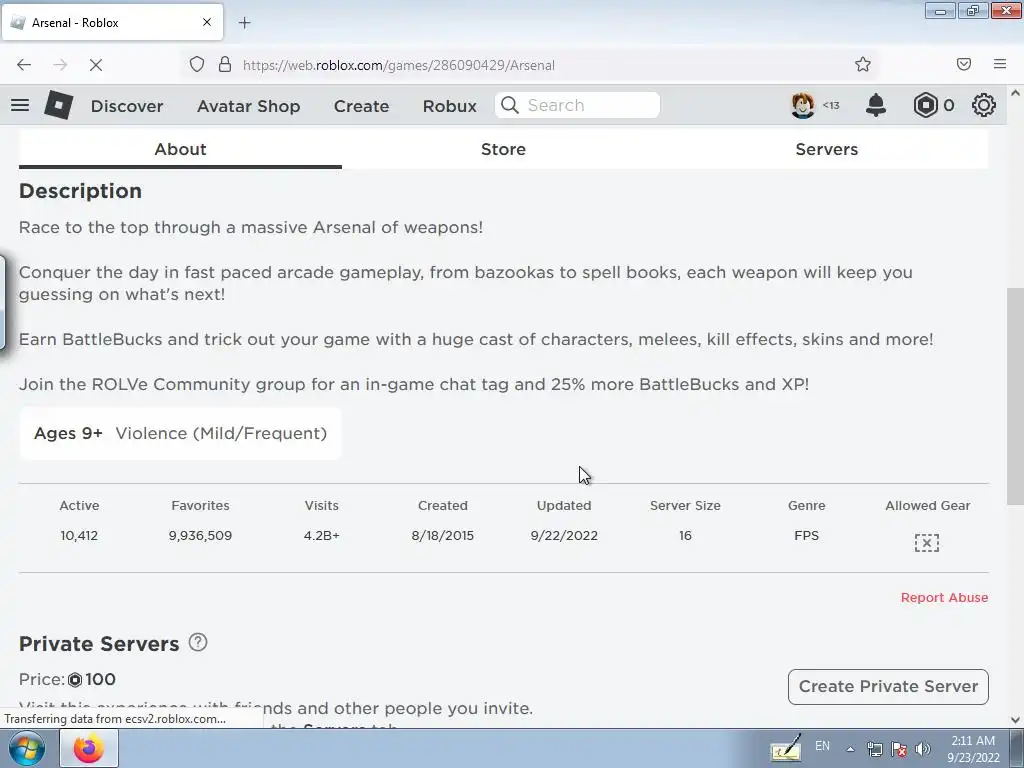Image resolution: width=1024 pixels, height=768 pixels.
Task: Switch to the Servers tab
Action: tap(827, 149)
